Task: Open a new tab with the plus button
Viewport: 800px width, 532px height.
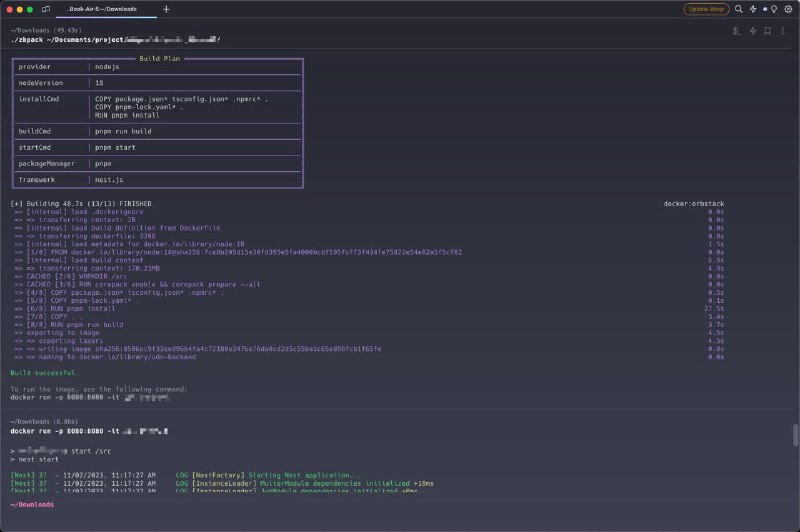Action: tap(166, 9)
